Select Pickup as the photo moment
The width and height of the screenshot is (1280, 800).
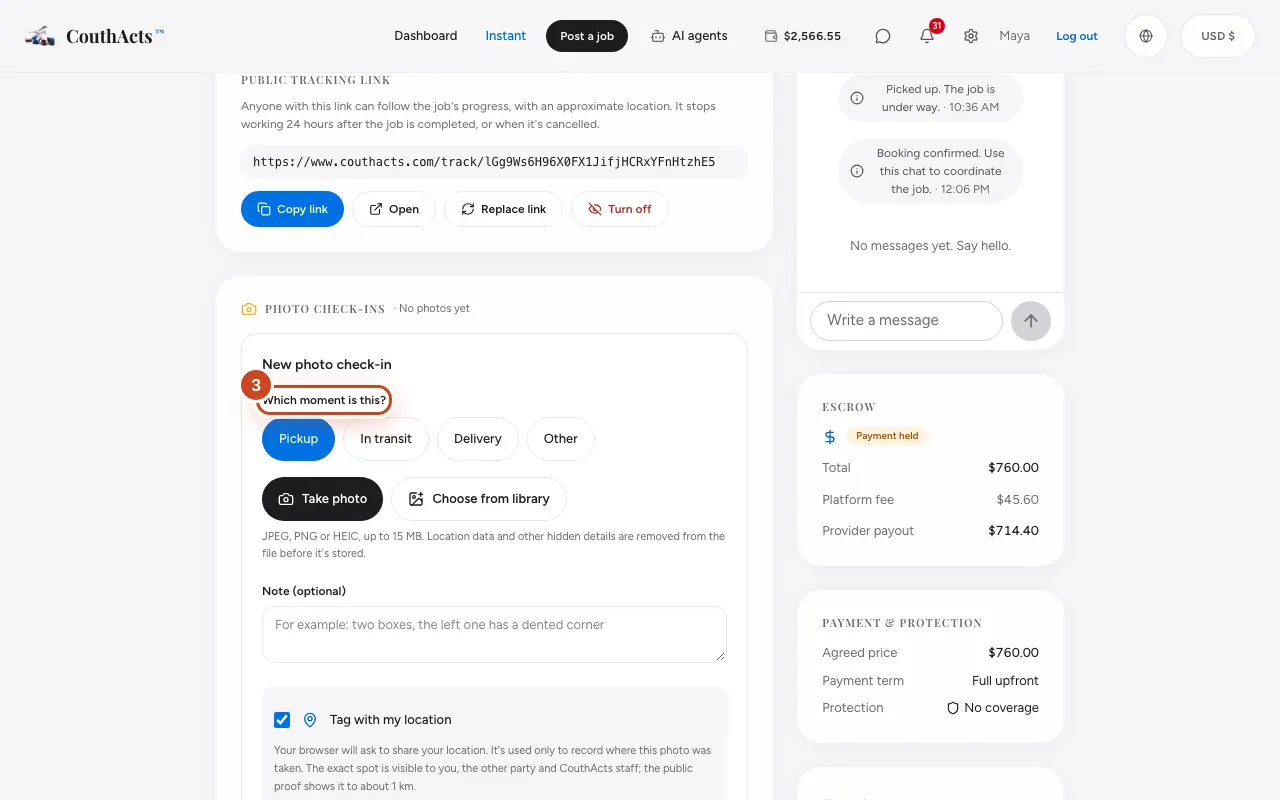[299, 439]
